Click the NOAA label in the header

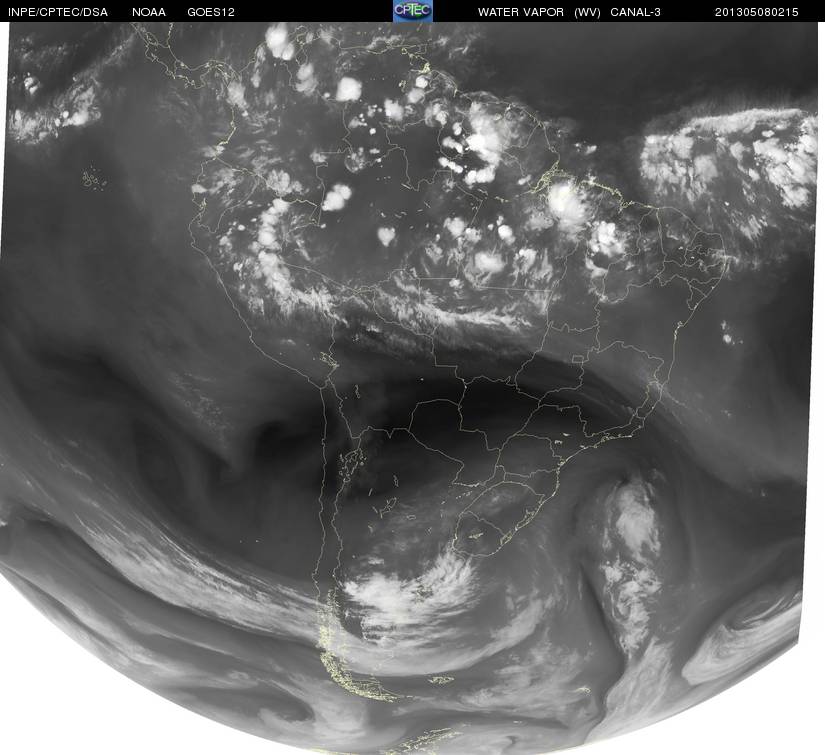[149, 12]
